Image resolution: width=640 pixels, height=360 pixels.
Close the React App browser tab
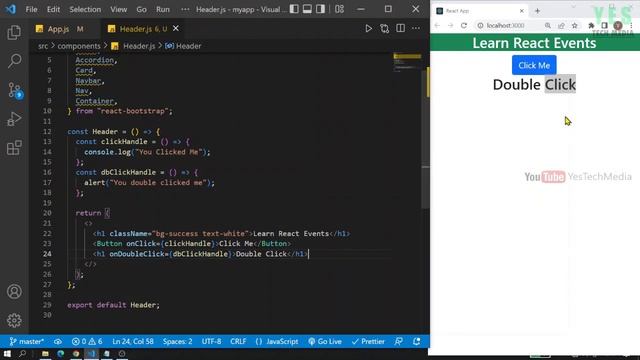pos(521,11)
